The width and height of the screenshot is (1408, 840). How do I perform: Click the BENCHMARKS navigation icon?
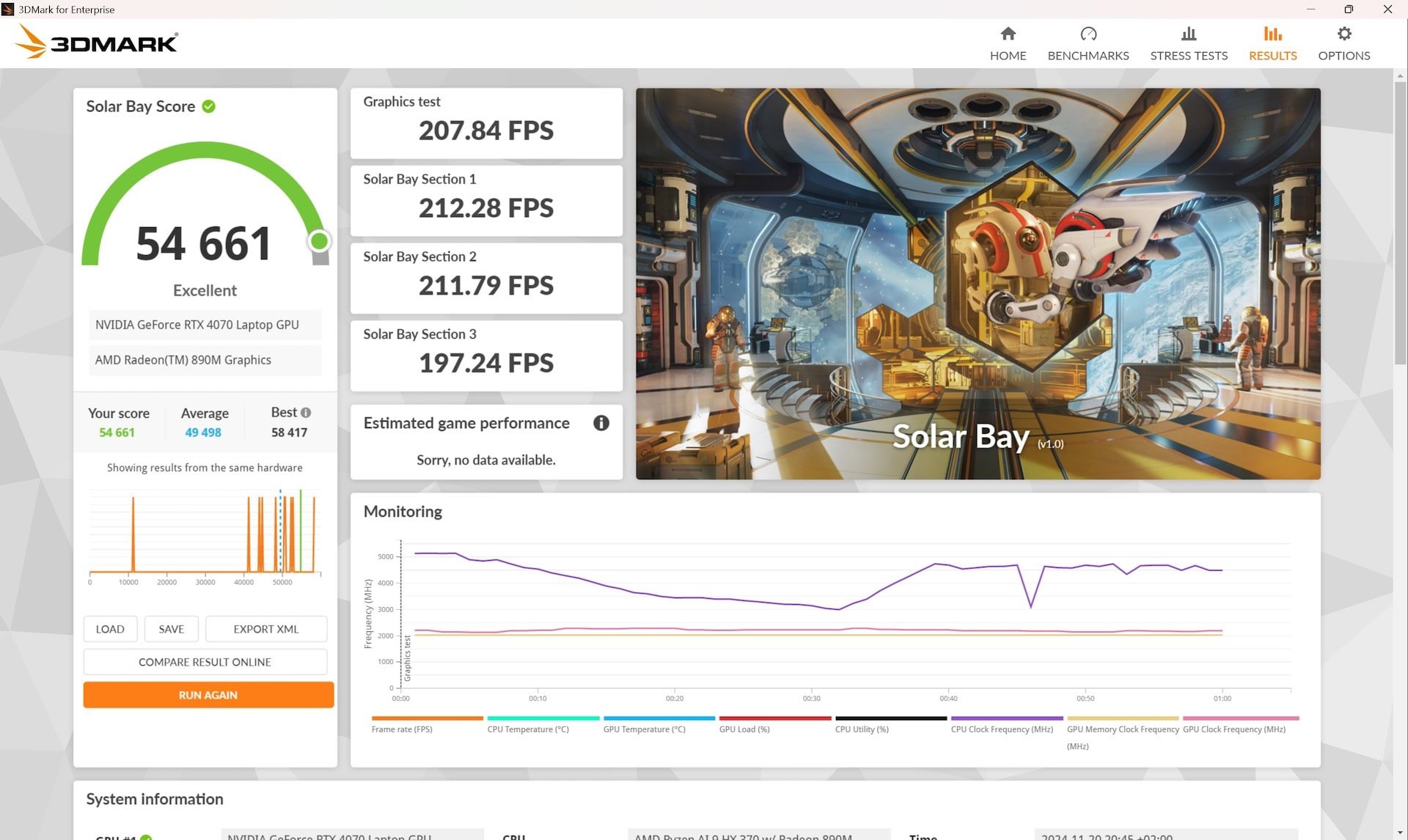click(x=1088, y=41)
